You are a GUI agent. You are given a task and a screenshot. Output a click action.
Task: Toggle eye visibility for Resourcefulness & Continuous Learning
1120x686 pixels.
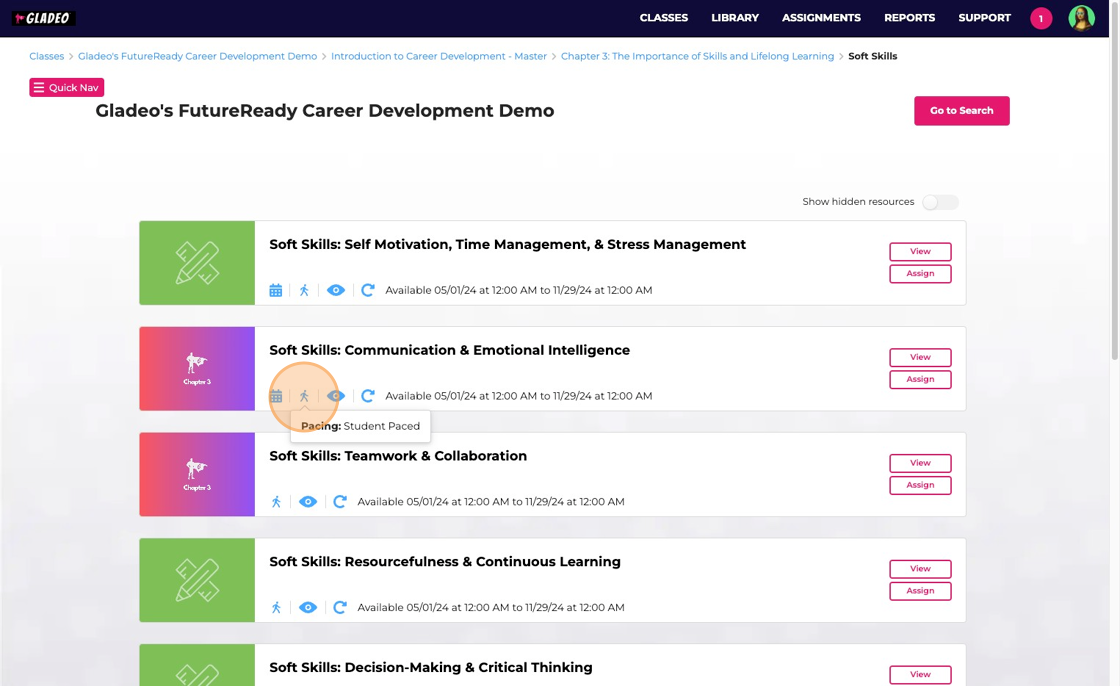[x=308, y=607]
